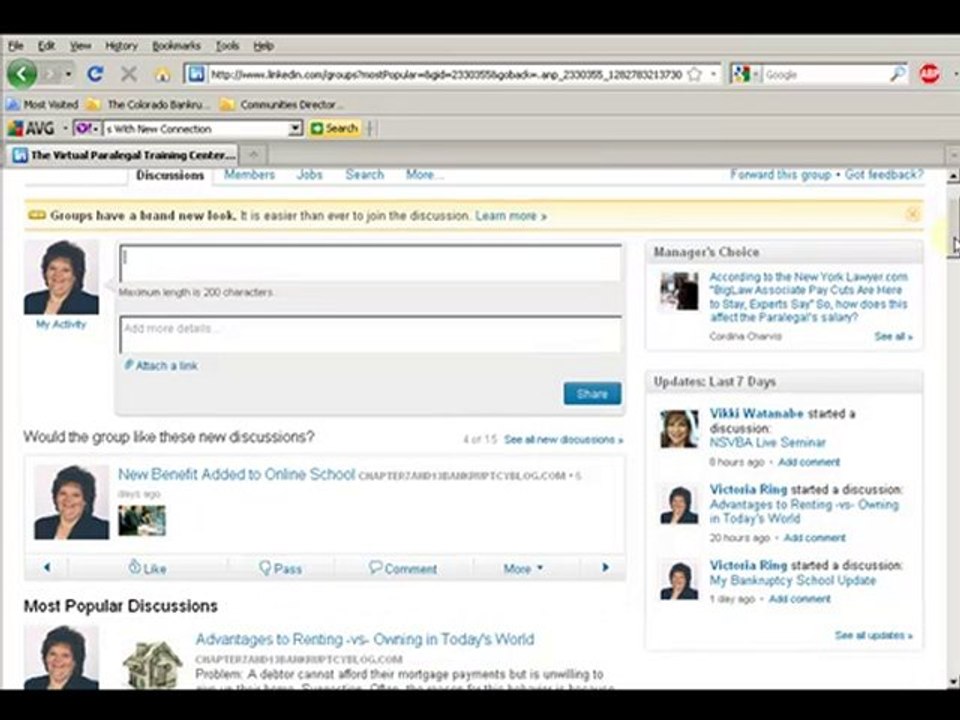Open The Colorado Bankru... bookmark folder

[x=146, y=105]
